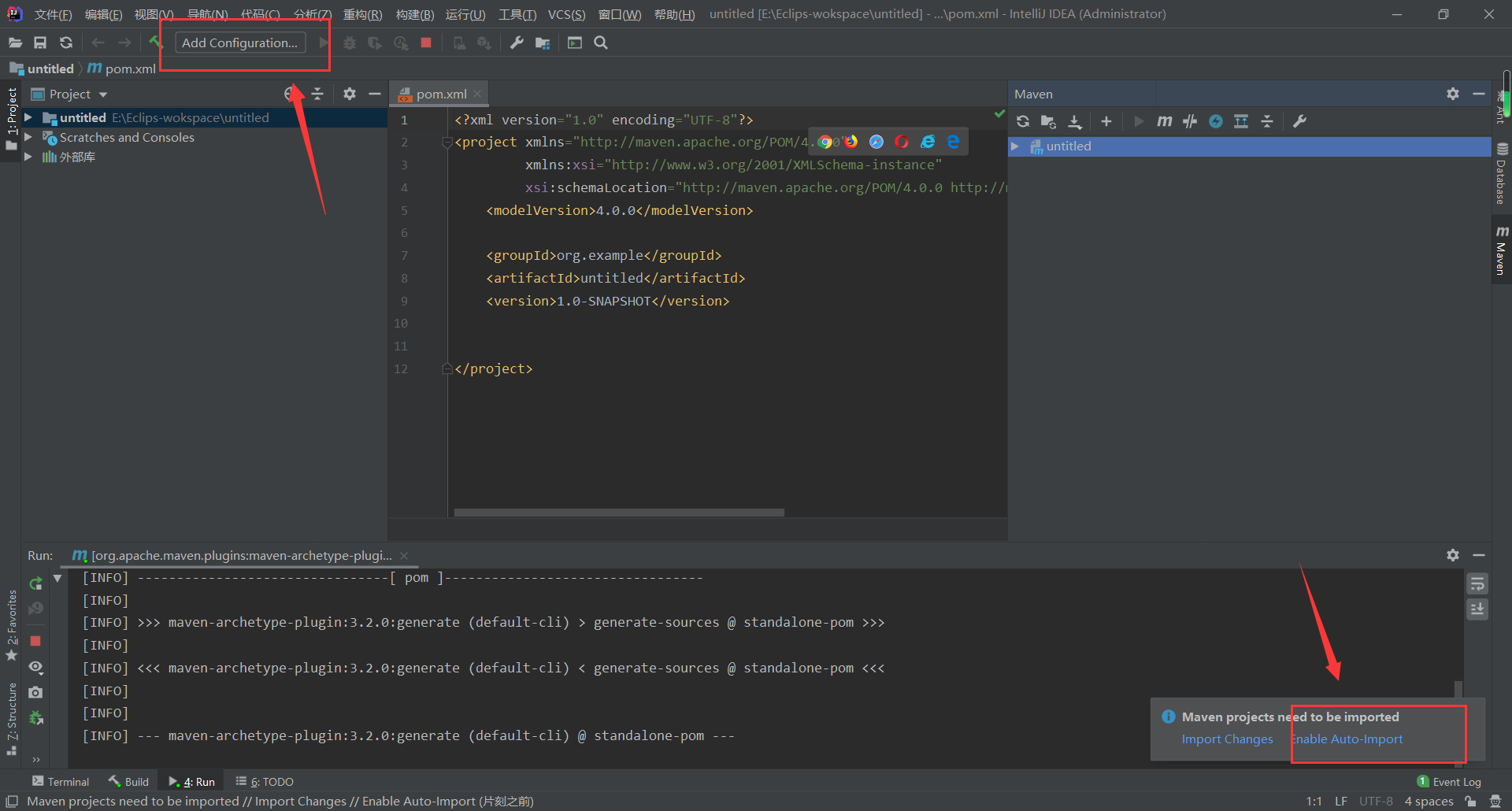Open Opera browser preview icon in editor

902,142
